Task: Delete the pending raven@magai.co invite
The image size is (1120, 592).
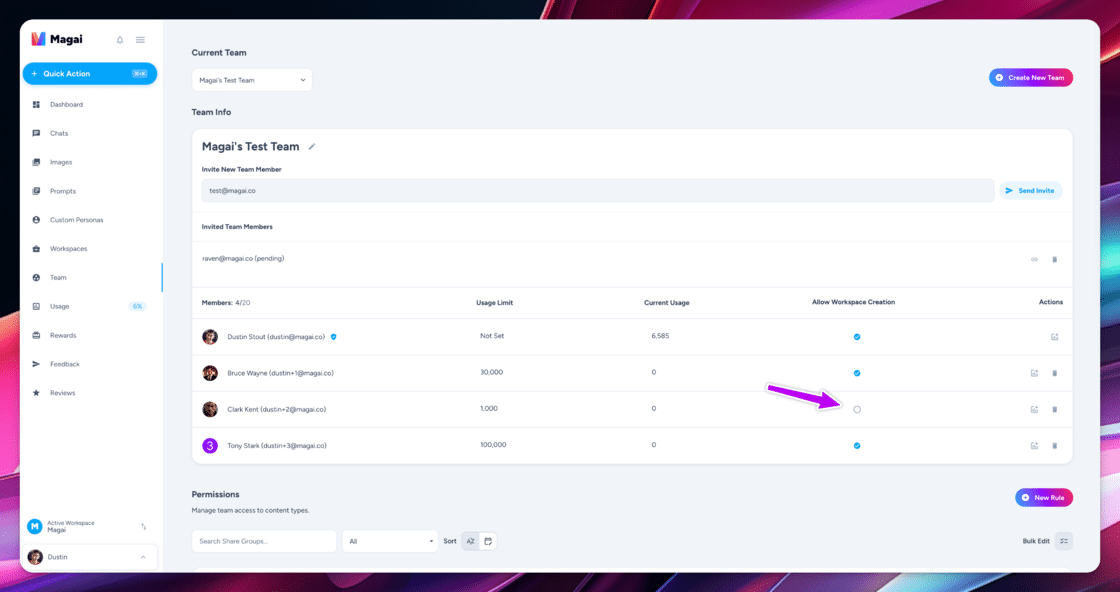Action: (1054, 259)
